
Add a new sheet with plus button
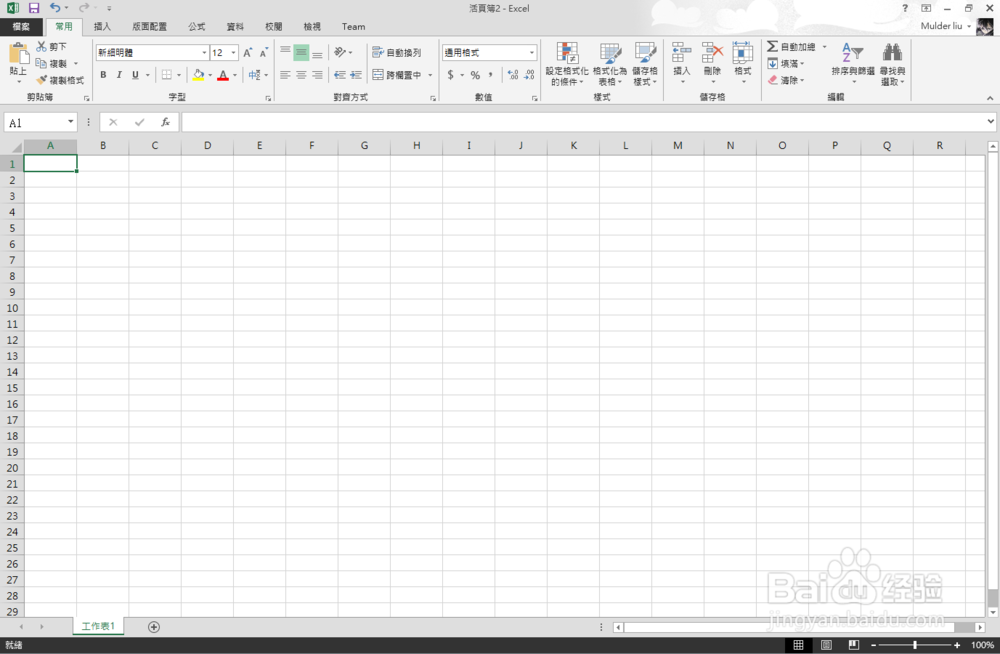pyautogui.click(x=154, y=627)
